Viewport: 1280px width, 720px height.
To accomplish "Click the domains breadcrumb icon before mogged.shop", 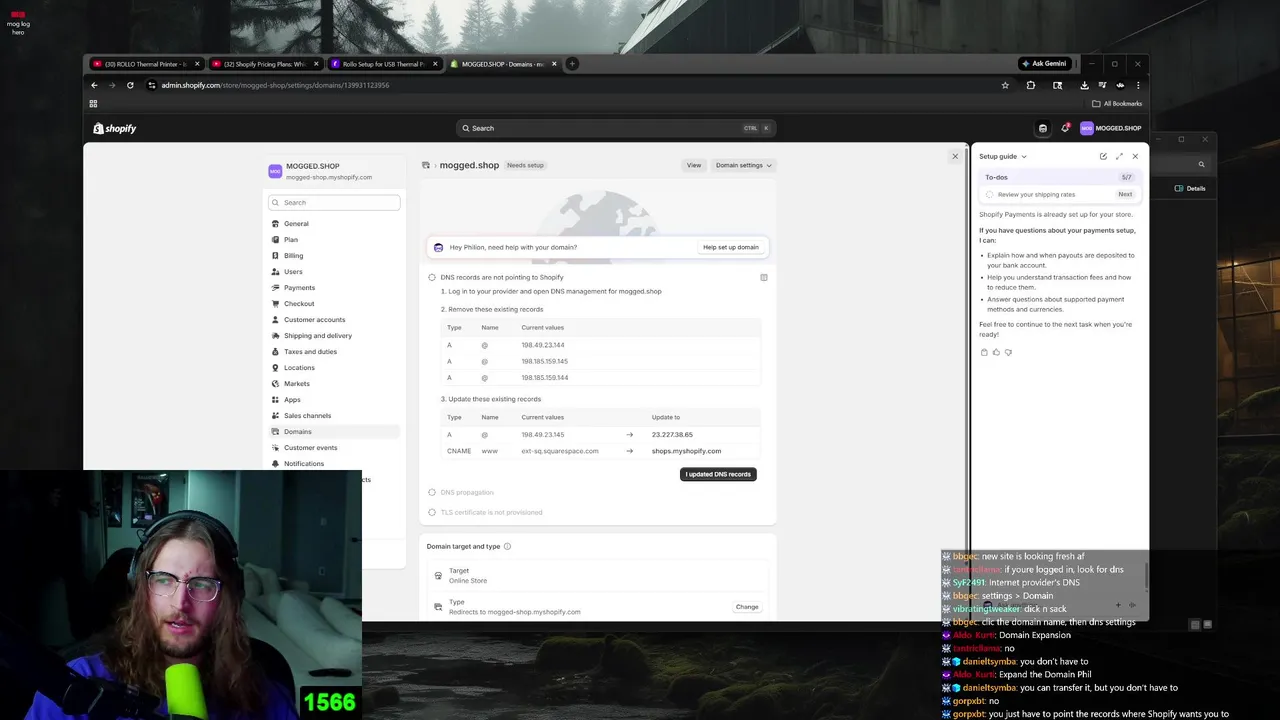I will pyautogui.click(x=426, y=165).
